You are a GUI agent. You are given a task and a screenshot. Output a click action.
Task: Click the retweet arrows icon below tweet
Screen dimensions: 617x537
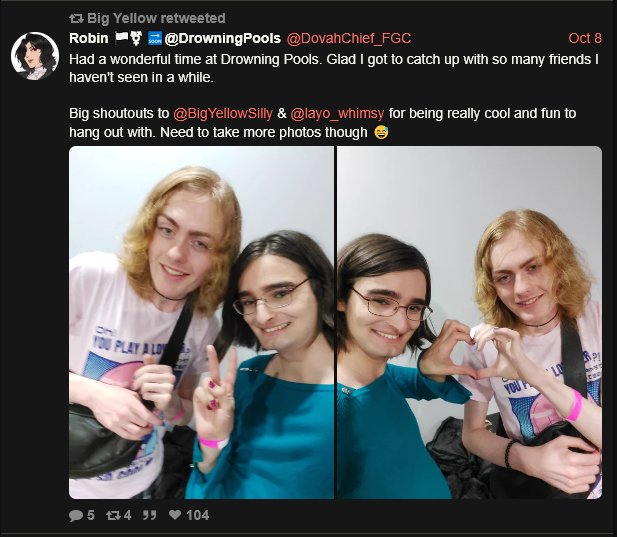[x=113, y=515]
